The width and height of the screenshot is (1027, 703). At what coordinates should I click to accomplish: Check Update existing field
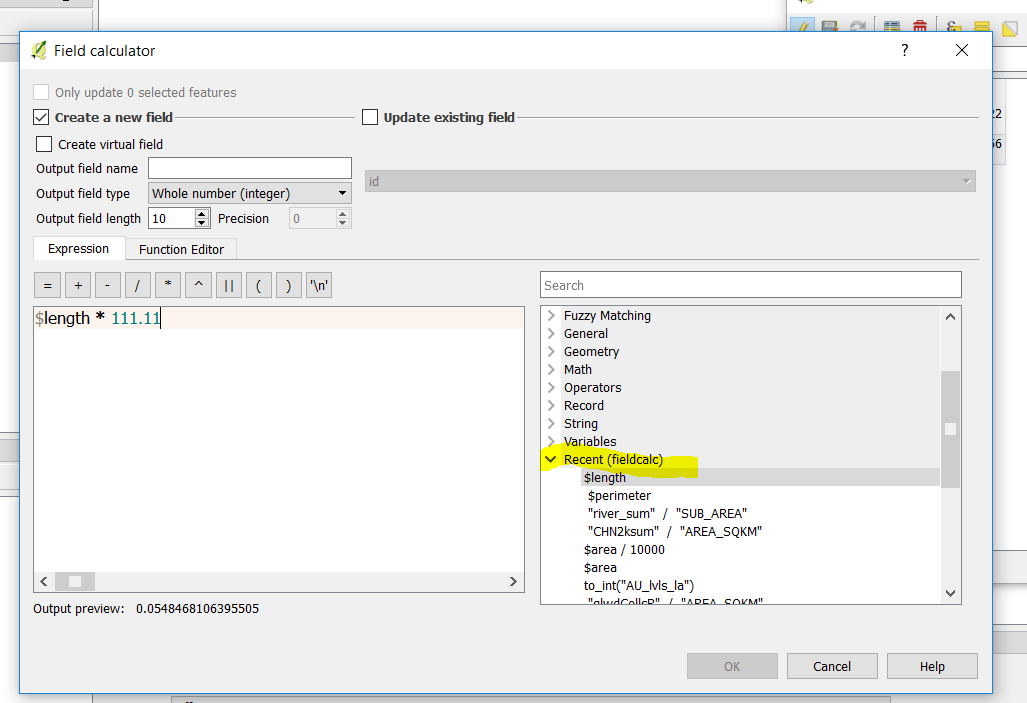370,117
